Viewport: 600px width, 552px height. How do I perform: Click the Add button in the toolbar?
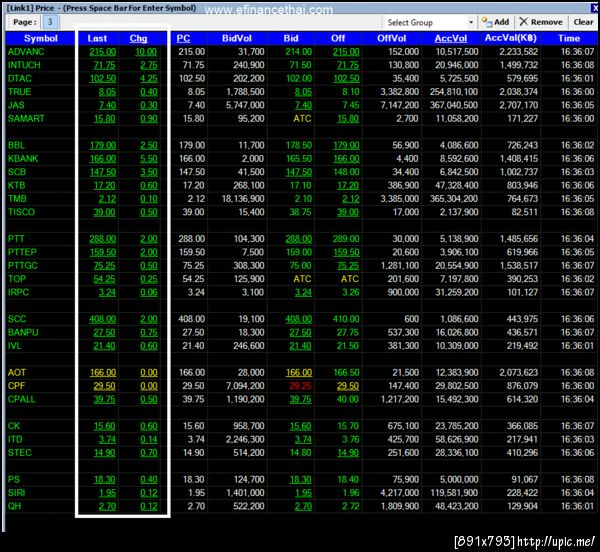(x=496, y=22)
